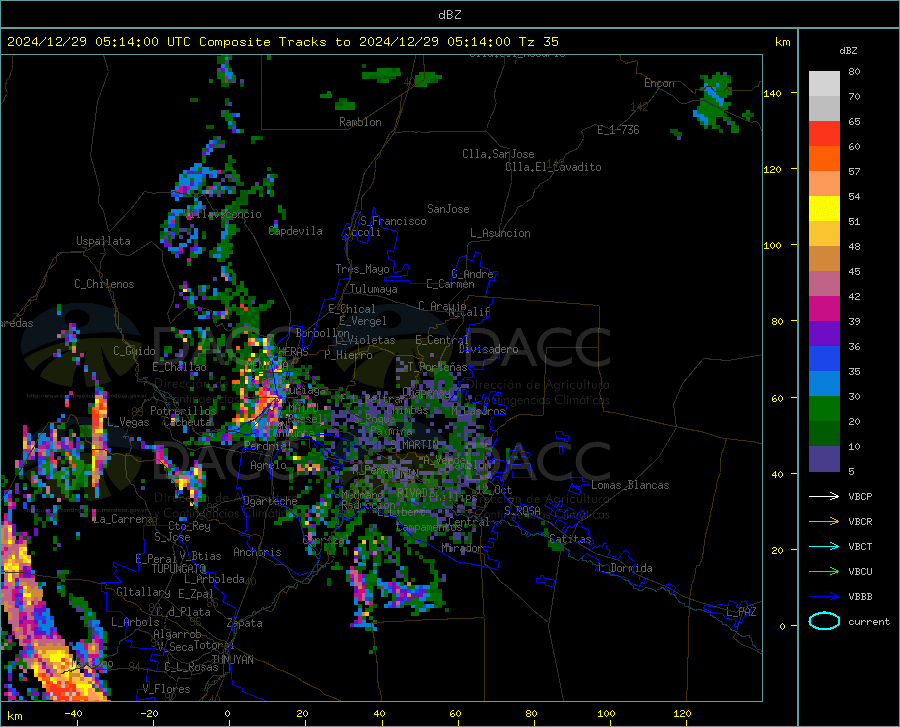Click the 'Tz 35' threshold text
The image size is (900, 727).
point(538,42)
